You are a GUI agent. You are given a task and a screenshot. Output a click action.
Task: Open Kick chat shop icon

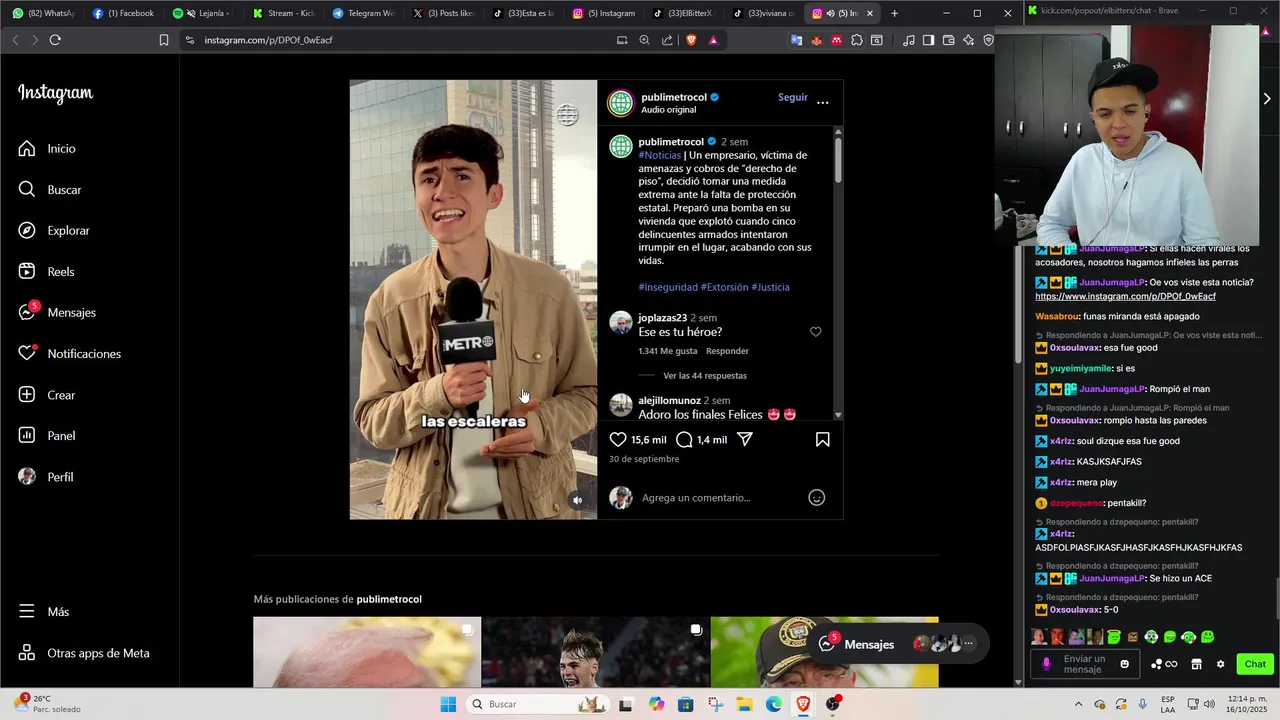tap(1196, 664)
